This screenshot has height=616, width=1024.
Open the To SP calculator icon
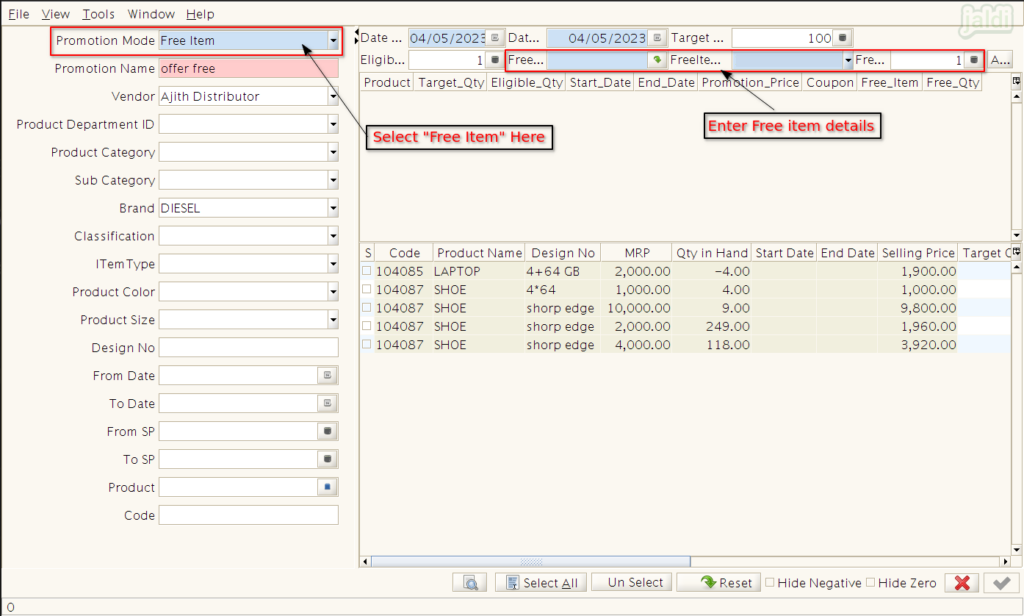click(327, 459)
